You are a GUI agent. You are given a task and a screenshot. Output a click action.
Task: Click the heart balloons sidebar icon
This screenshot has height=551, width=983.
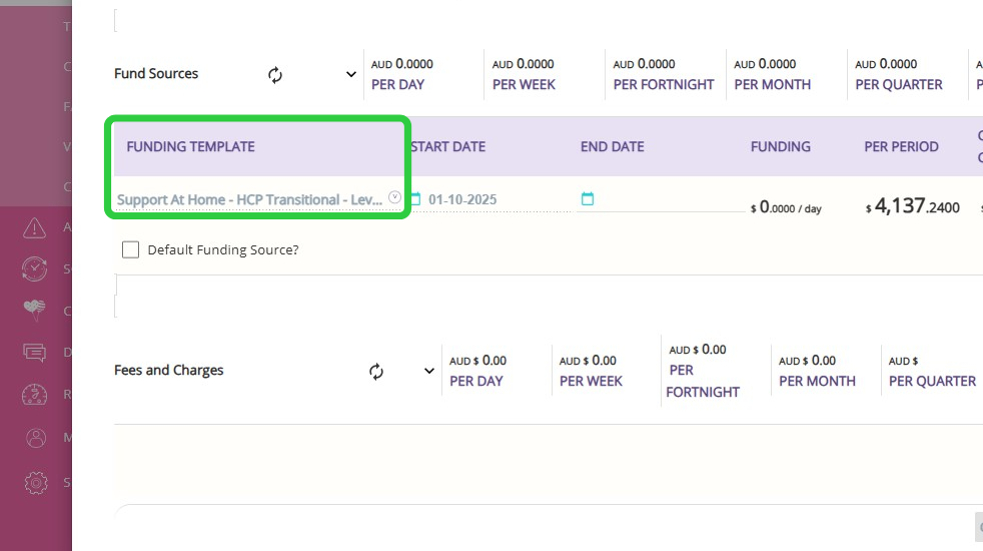[35, 310]
